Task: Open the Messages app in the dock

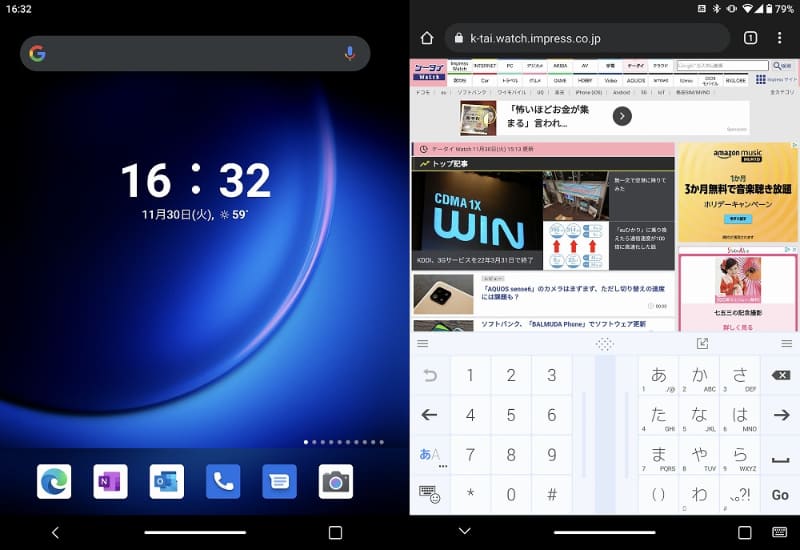Action: [x=279, y=481]
